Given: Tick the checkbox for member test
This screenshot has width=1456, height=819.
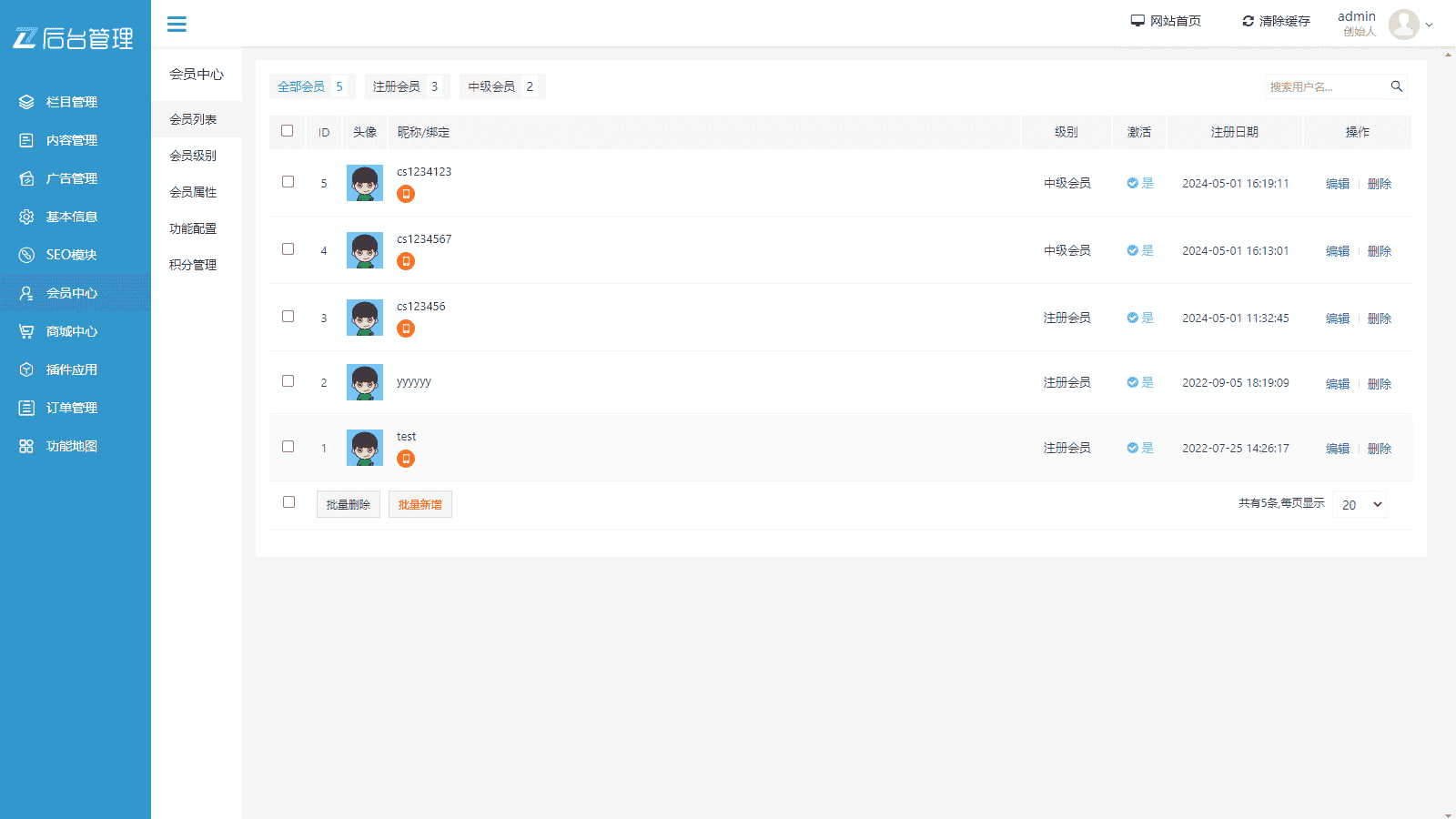Looking at the screenshot, I should 288,447.
